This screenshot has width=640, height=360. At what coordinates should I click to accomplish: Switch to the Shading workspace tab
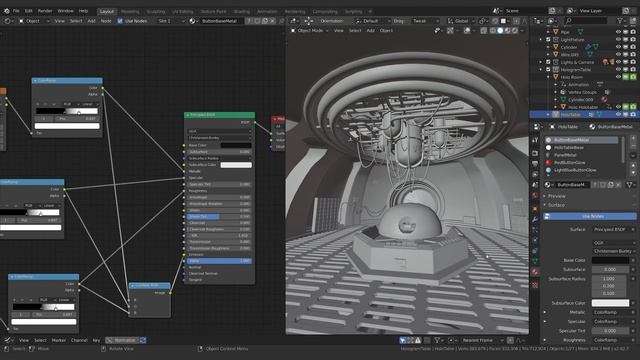(x=242, y=11)
